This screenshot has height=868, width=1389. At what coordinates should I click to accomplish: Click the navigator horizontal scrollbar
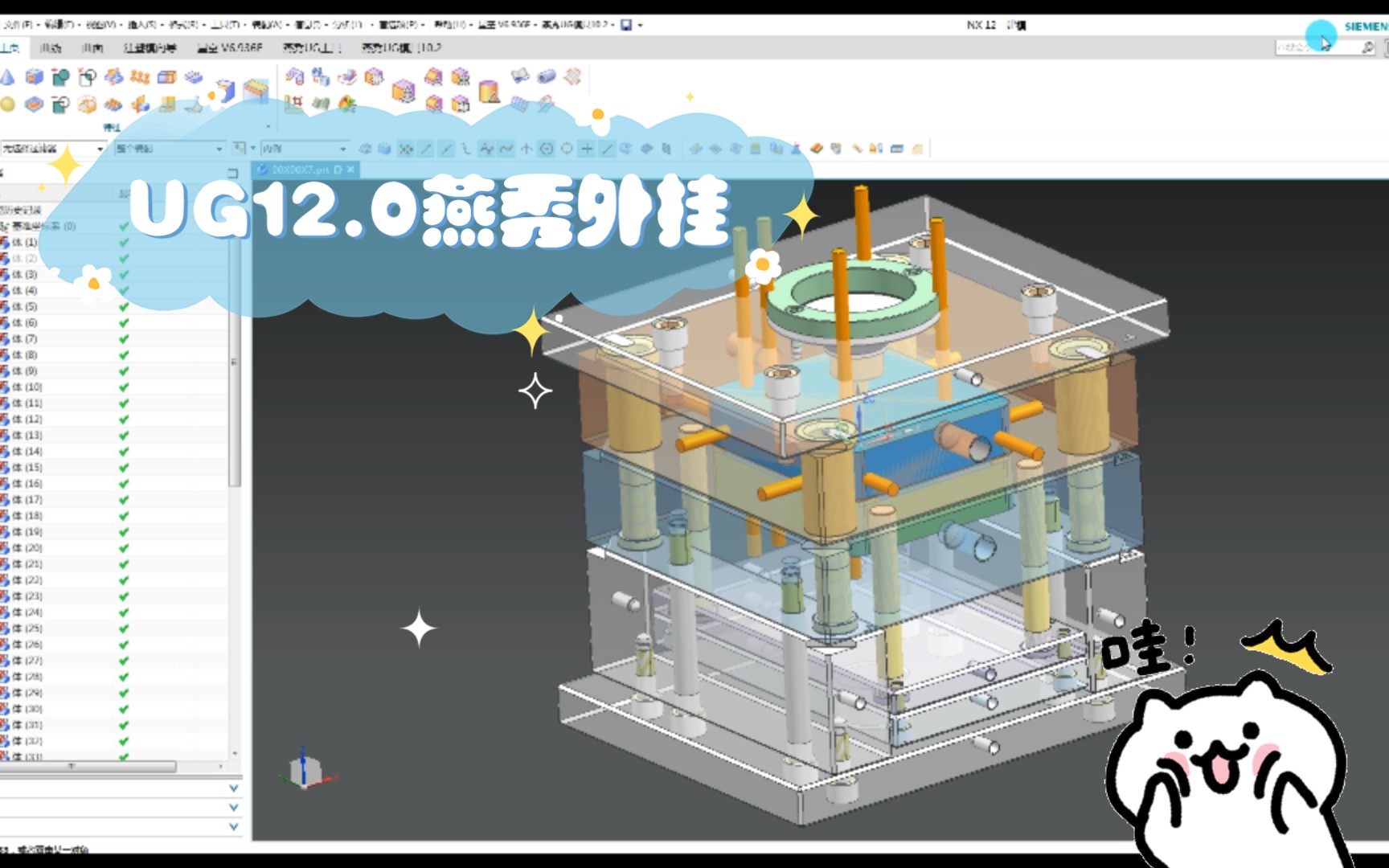(88, 767)
